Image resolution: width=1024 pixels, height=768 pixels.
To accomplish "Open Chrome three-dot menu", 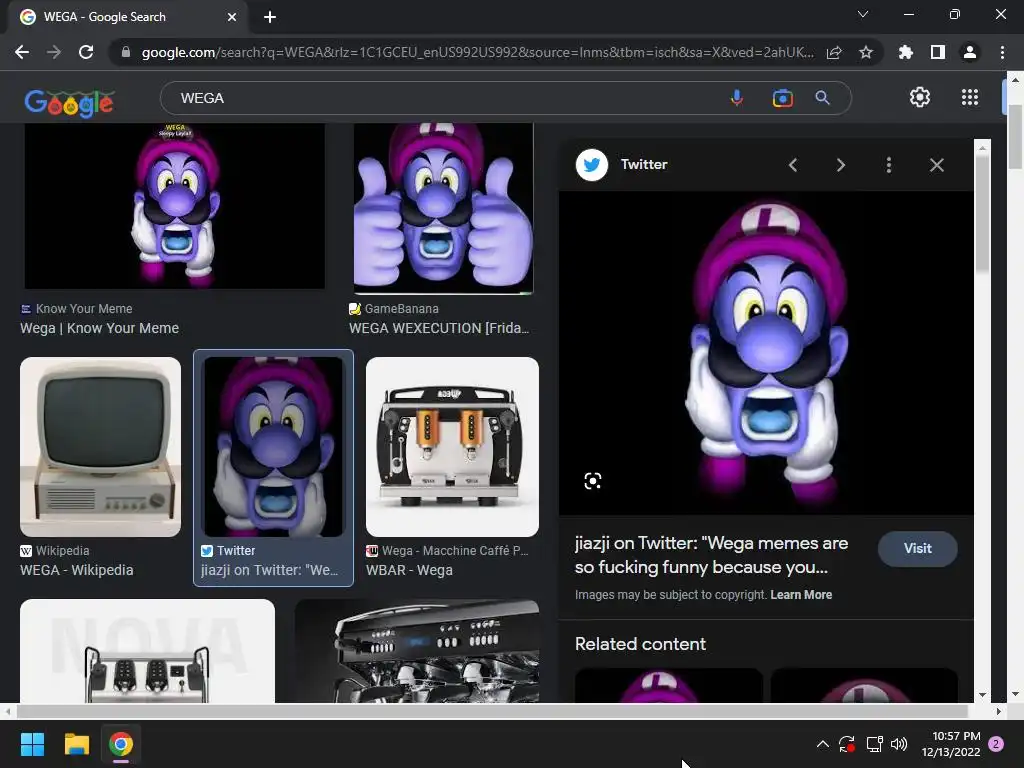I will tap(1002, 52).
